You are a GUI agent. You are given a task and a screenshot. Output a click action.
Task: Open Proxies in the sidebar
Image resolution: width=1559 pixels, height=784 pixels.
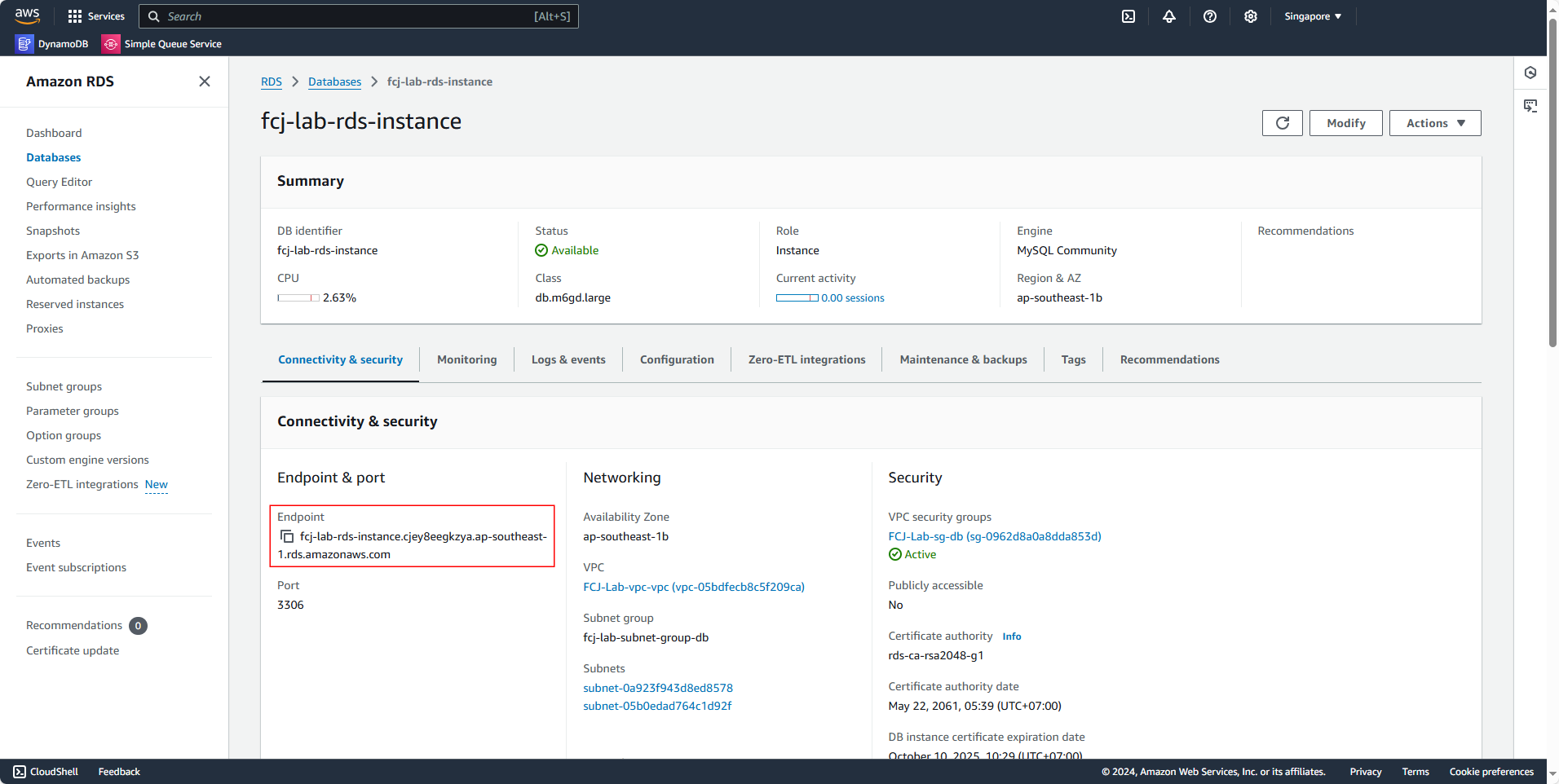click(45, 328)
